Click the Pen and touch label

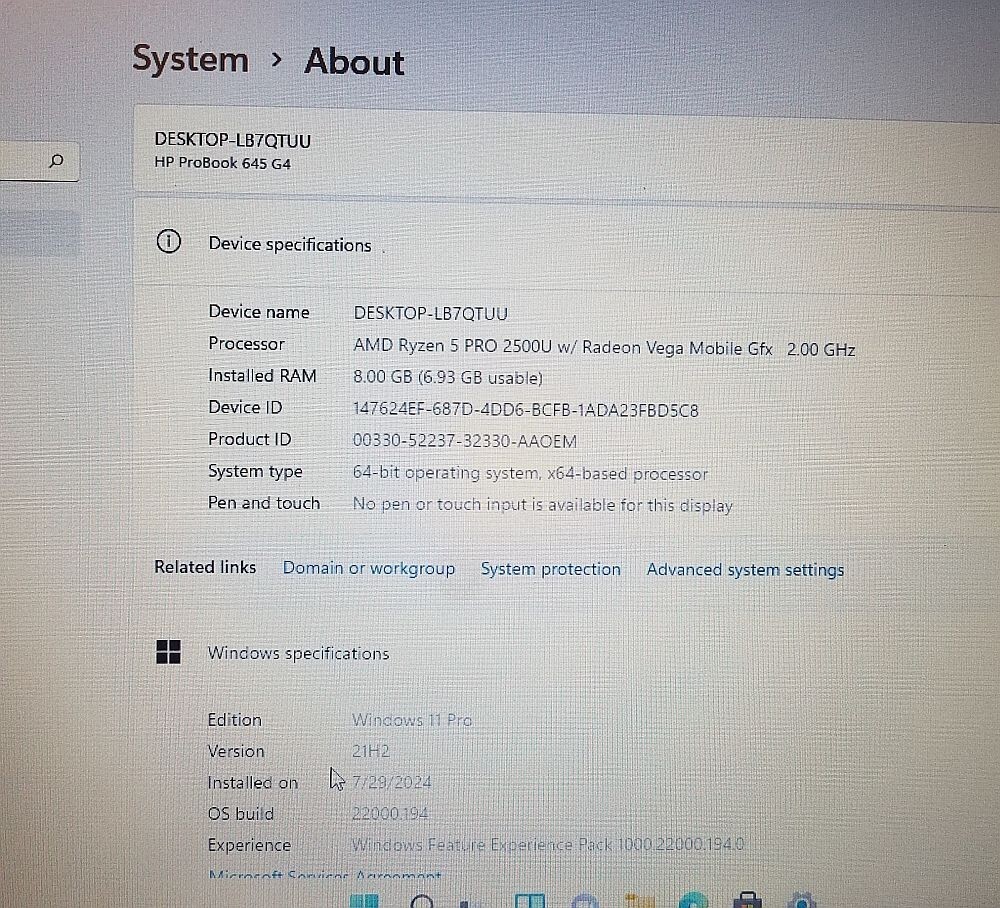pos(264,502)
